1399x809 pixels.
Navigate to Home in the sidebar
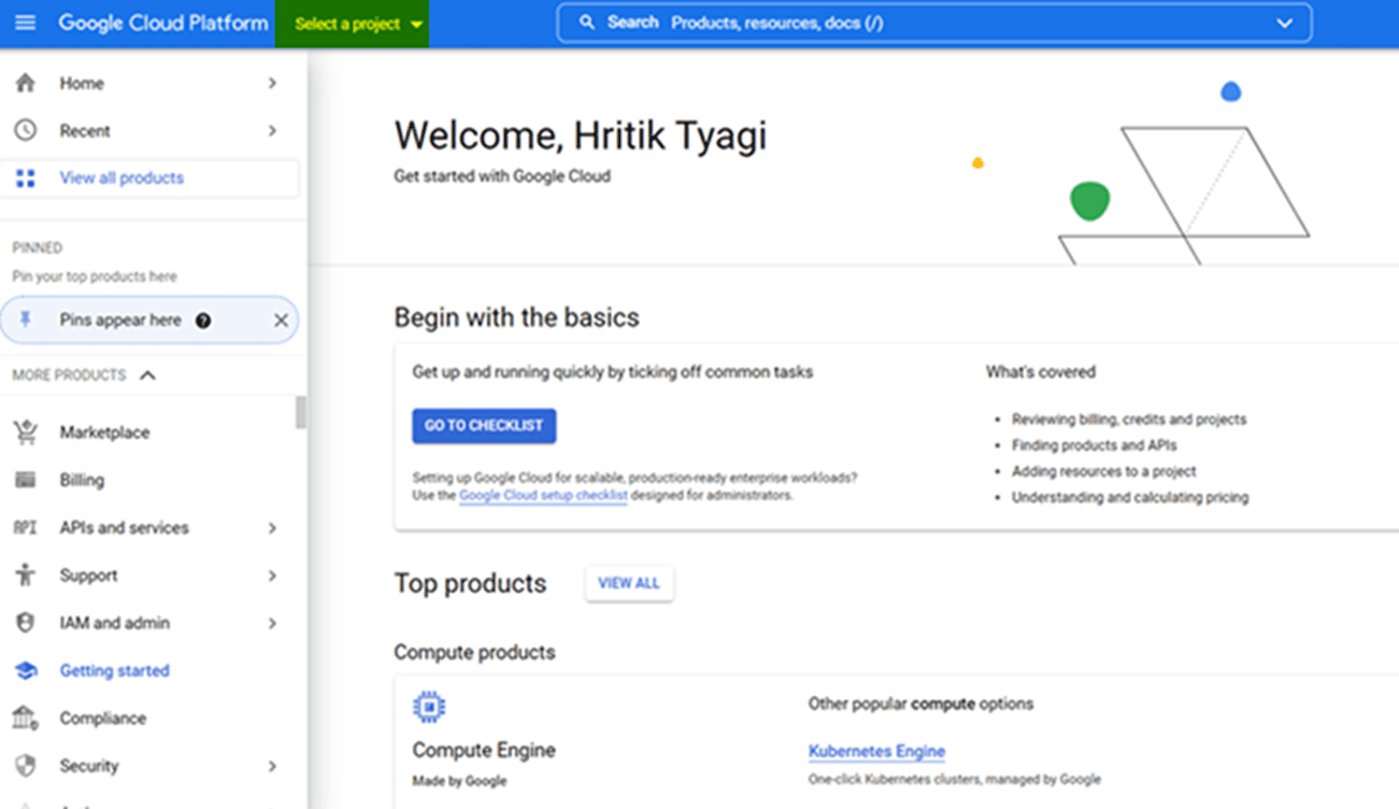[82, 83]
